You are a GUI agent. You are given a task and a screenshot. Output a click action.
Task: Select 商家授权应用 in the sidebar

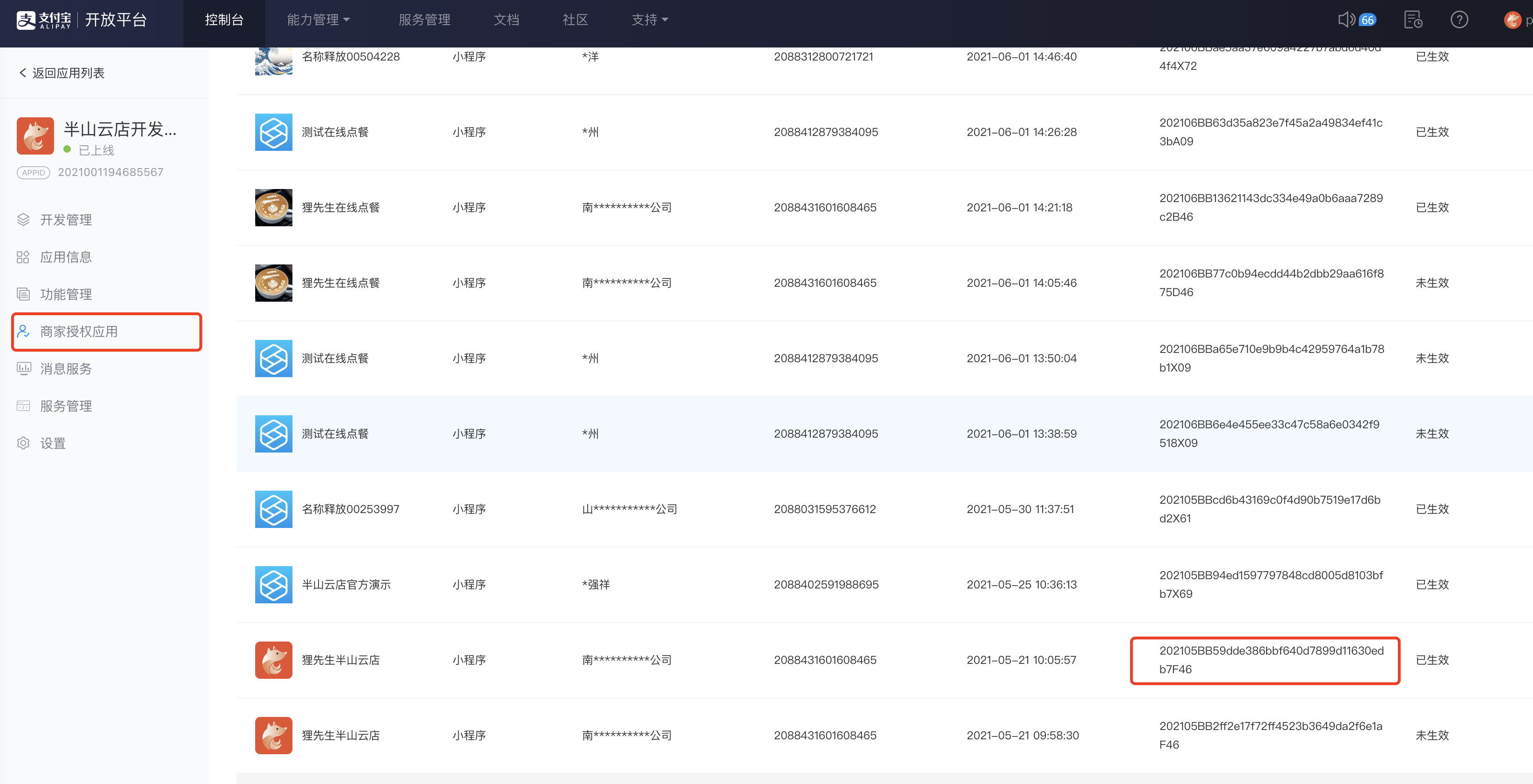[79, 331]
